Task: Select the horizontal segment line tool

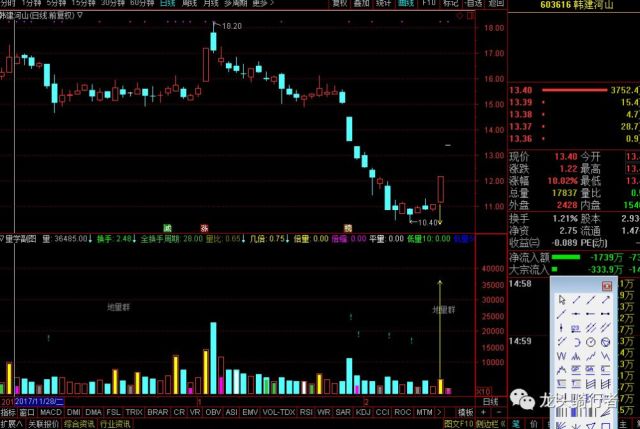Action: point(605,313)
